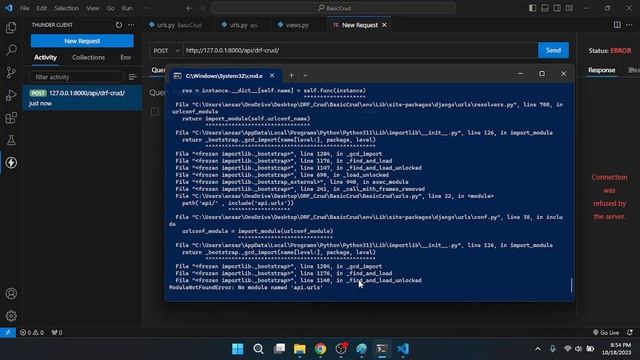Open editor more actions ellipsis
Screen dimensions: 640x360
(629, 25)
